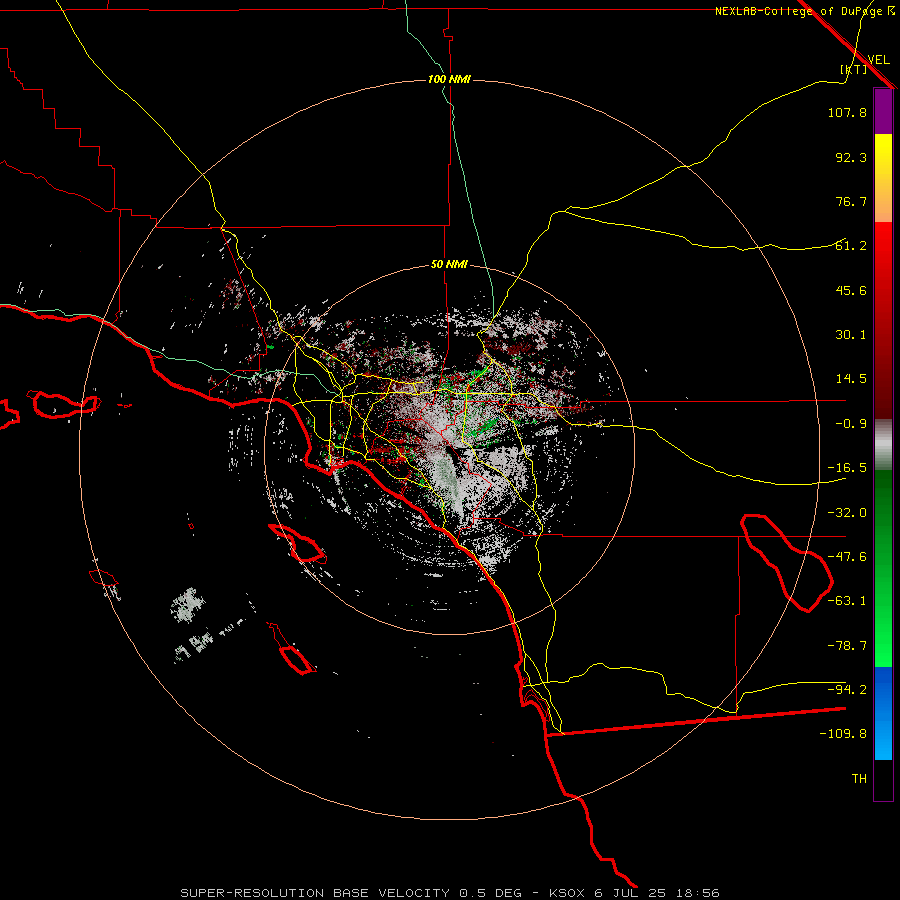Pick the red segment of the velocity scale

883,320
